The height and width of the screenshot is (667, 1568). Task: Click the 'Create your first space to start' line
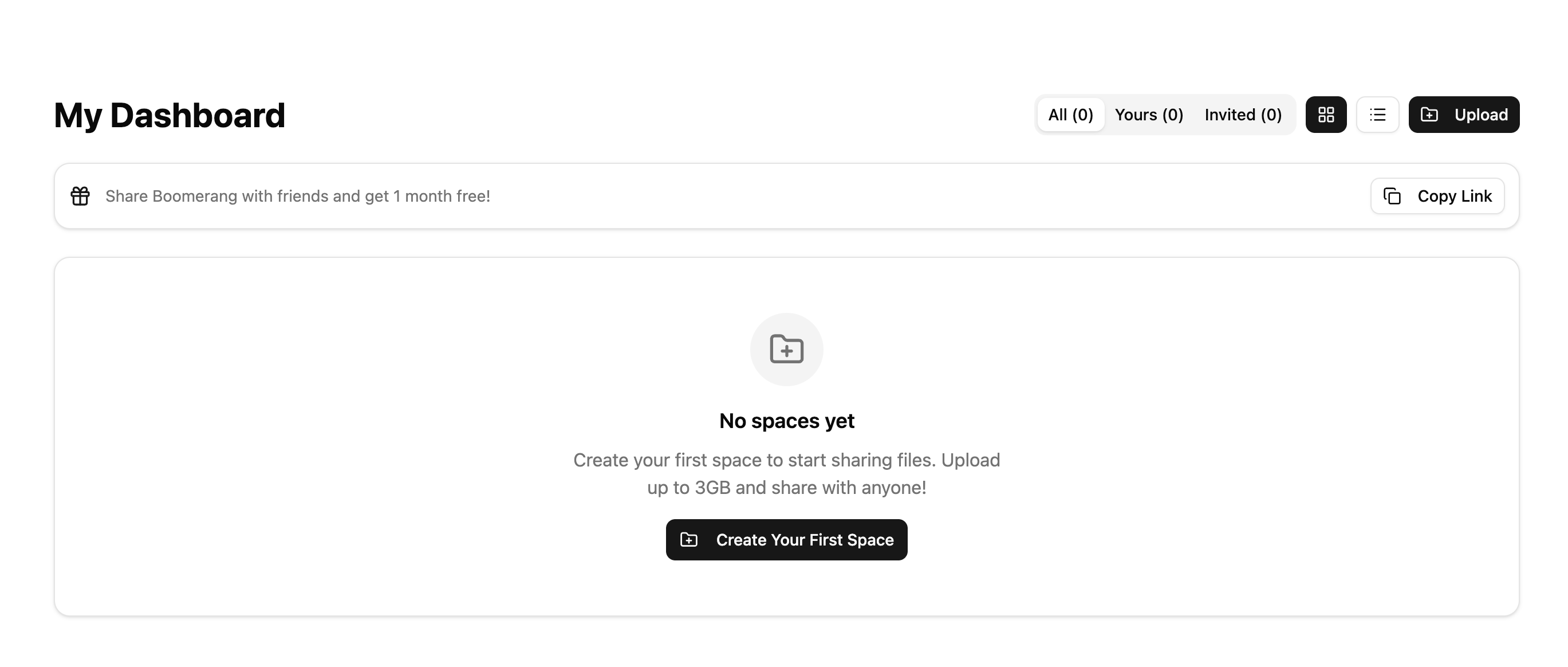786,460
